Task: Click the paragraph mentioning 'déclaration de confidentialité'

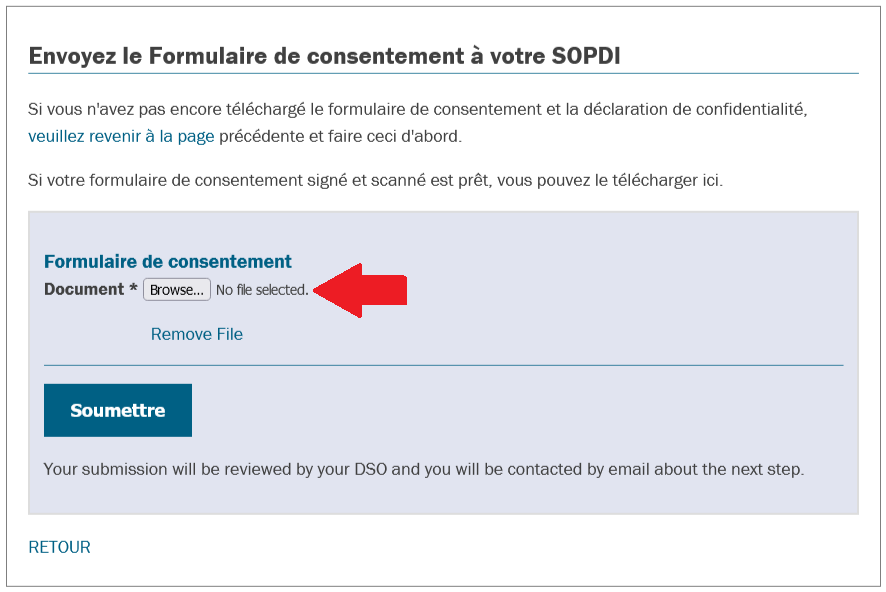Action: pos(418,123)
